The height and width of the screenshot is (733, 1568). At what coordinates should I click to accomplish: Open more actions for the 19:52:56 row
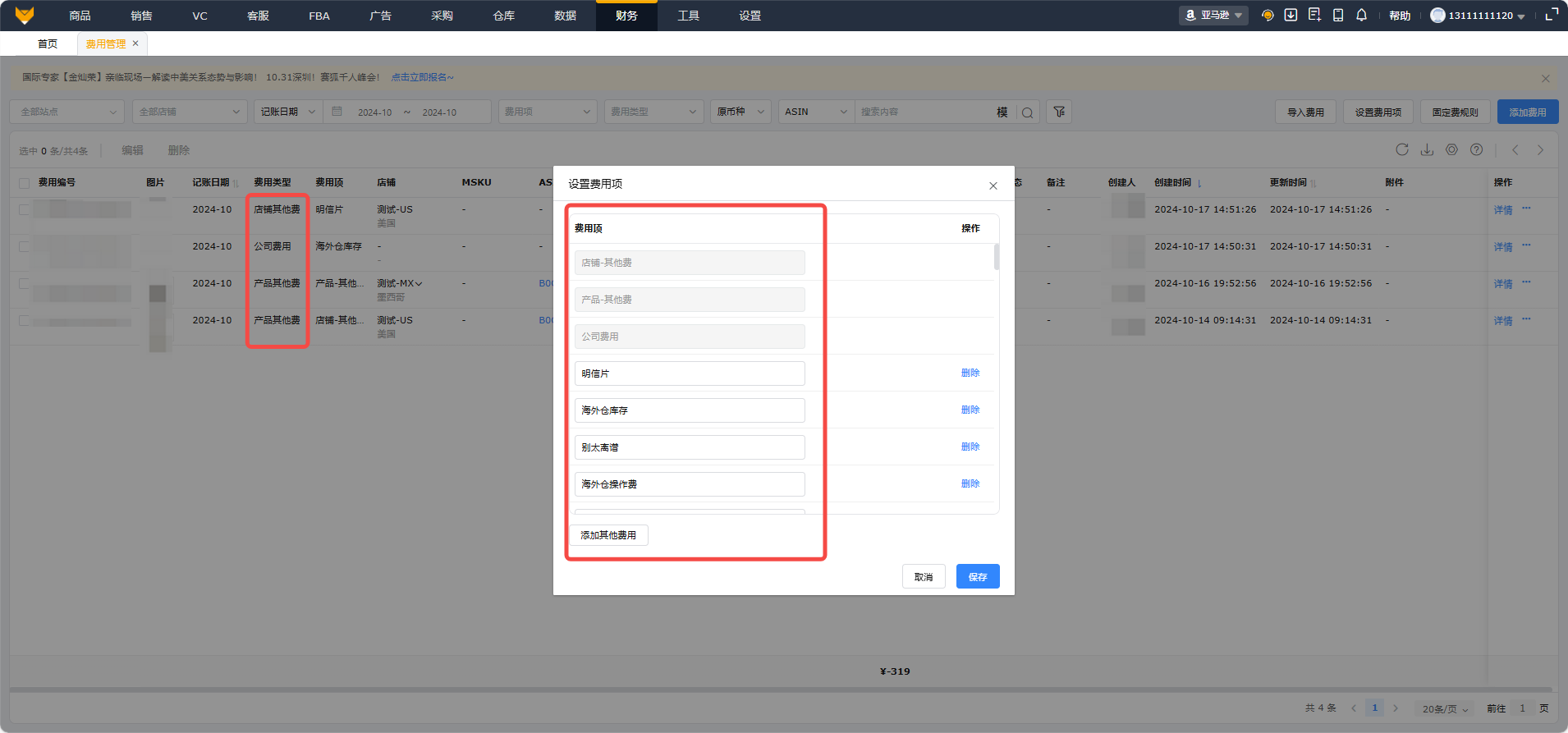pyautogui.click(x=1526, y=282)
